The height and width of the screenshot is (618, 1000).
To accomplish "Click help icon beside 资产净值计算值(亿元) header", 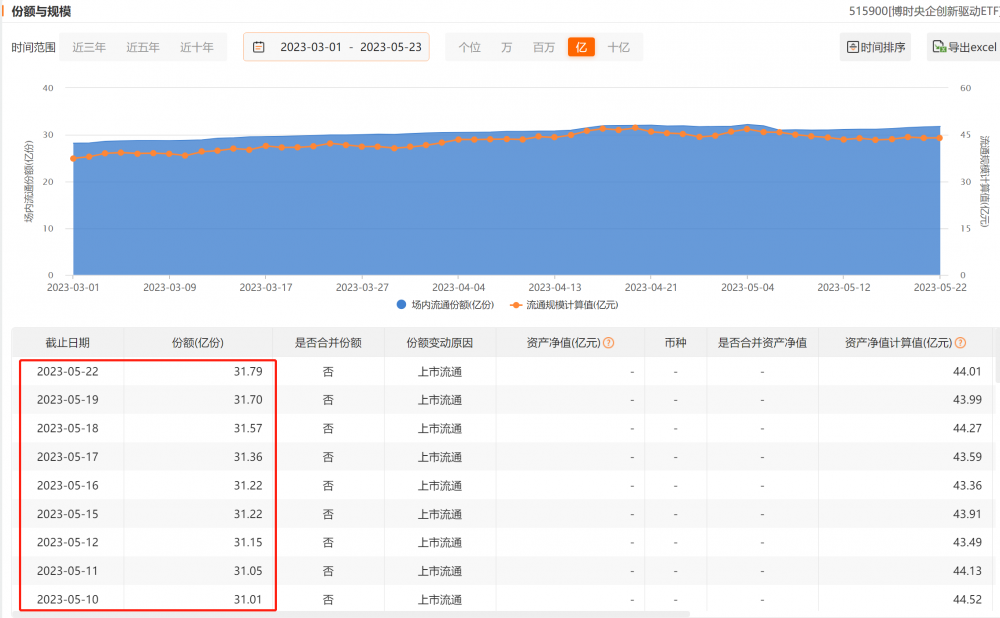I will coord(960,343).
